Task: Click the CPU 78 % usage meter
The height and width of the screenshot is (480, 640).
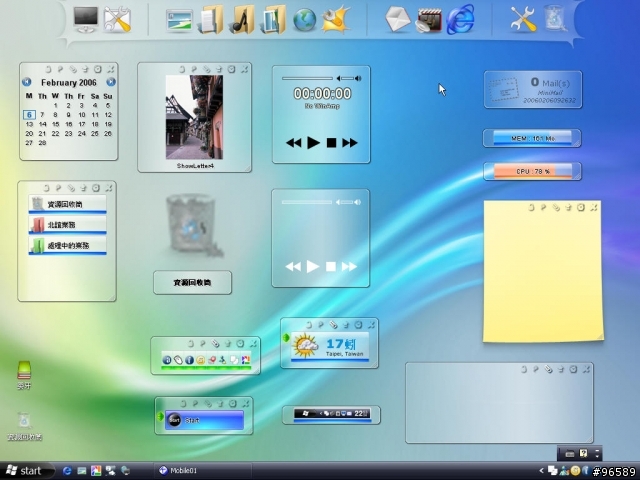Action: [532, 171]
